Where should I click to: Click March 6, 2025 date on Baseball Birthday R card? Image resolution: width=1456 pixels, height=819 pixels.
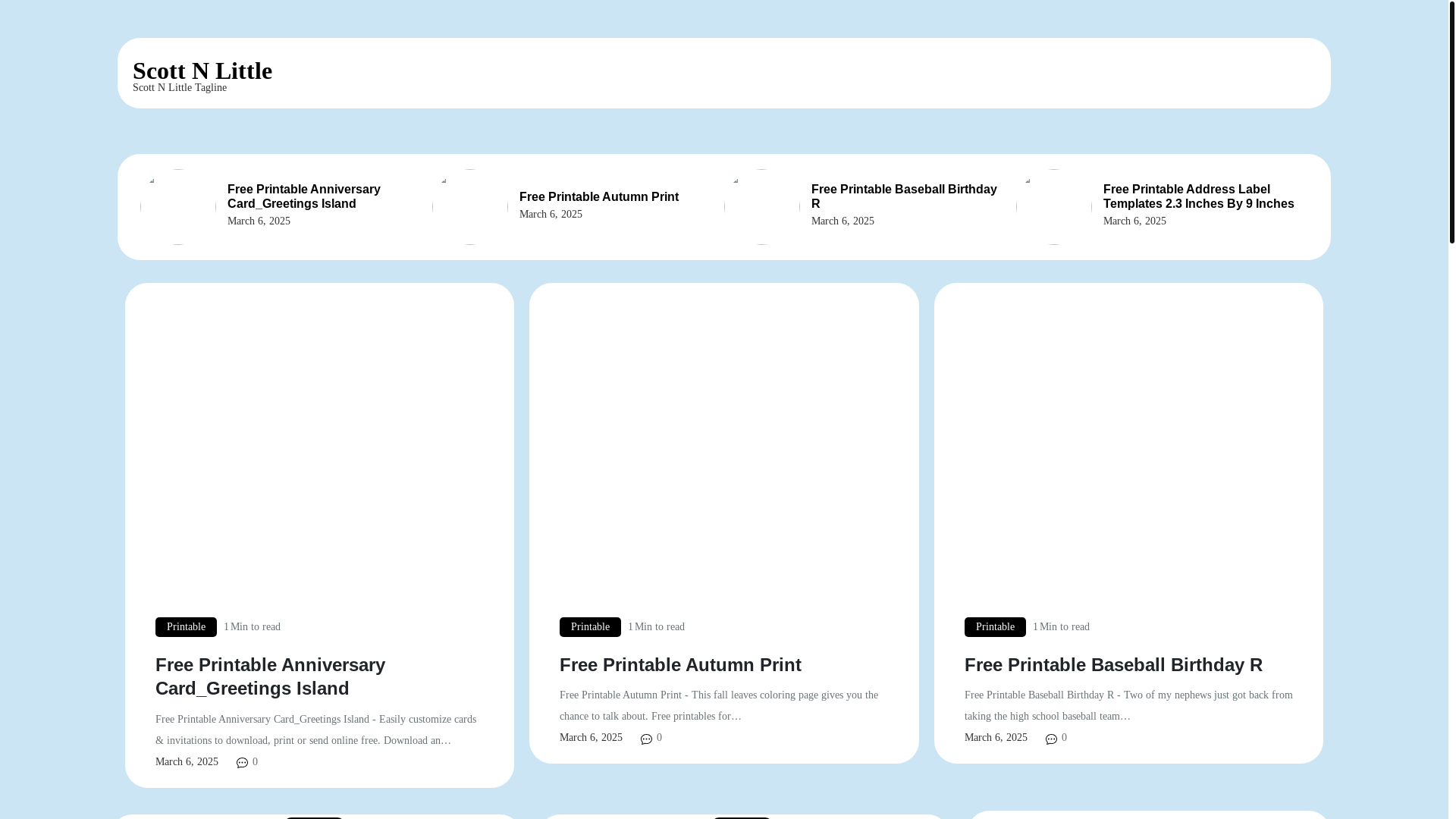tap(996, 738)
